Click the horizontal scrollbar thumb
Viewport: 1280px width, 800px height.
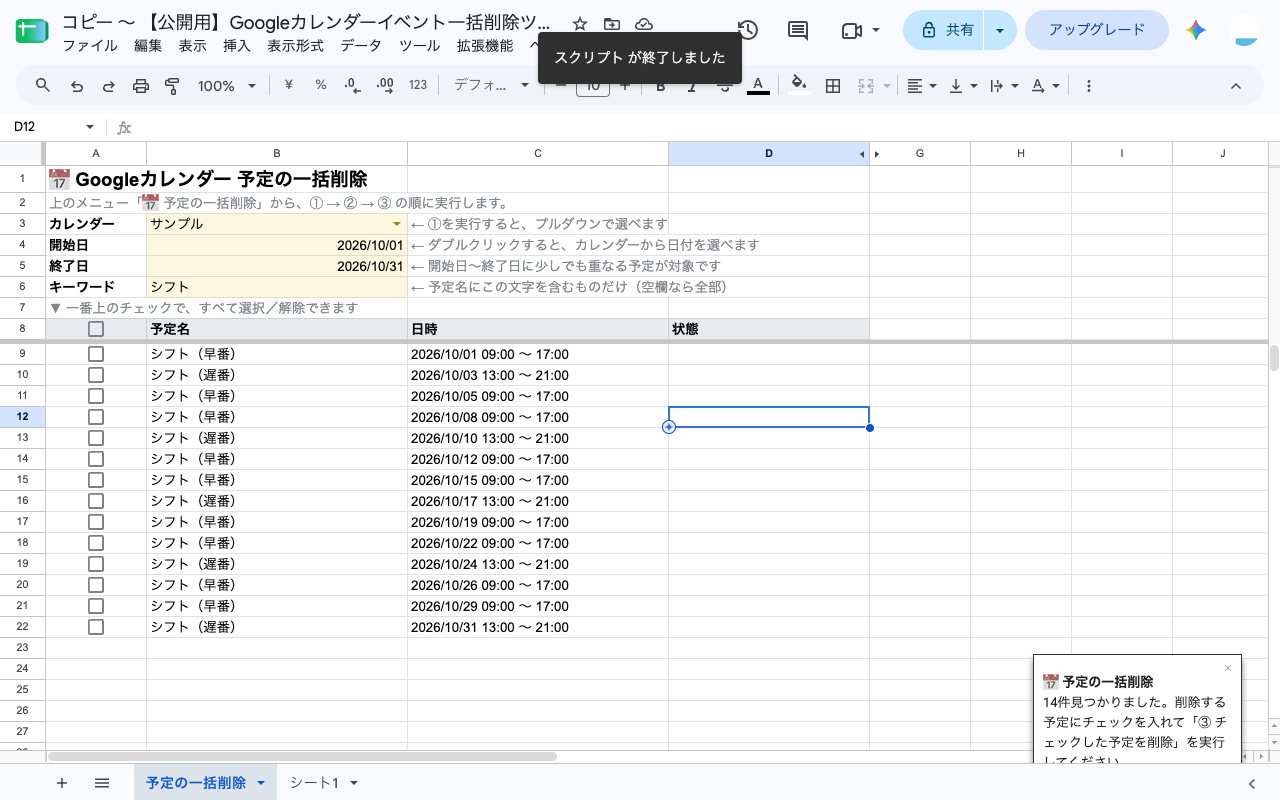point(302,757)
